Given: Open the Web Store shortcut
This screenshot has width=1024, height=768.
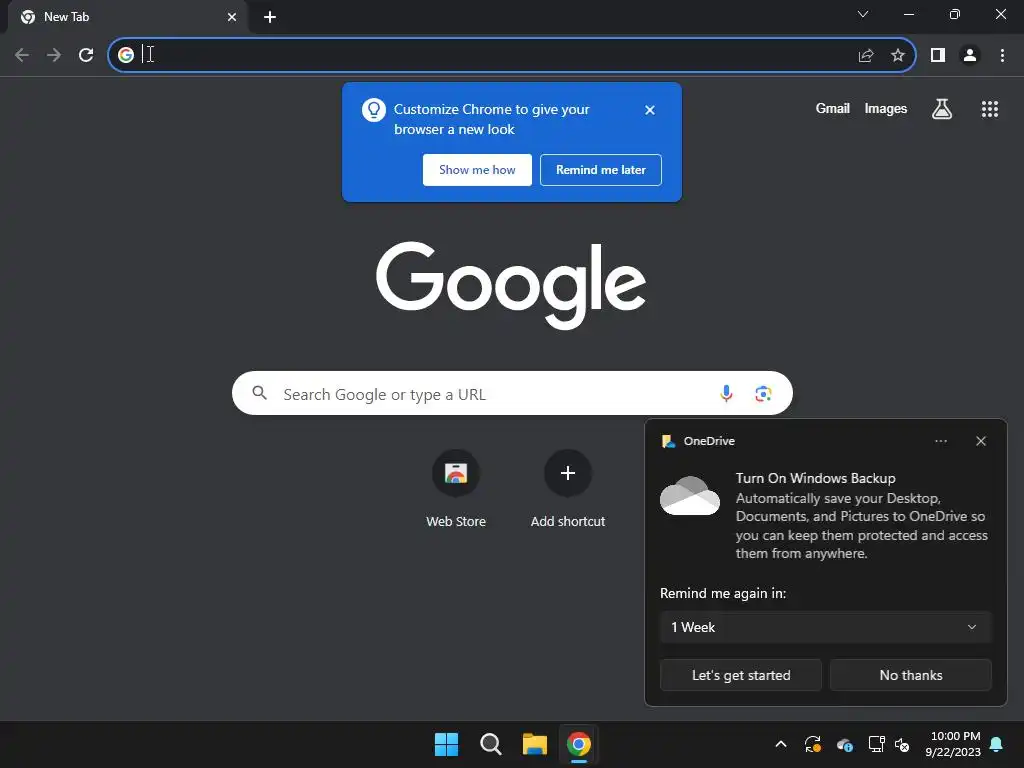Looking at the screenshot, I should (x=456, y=488).
